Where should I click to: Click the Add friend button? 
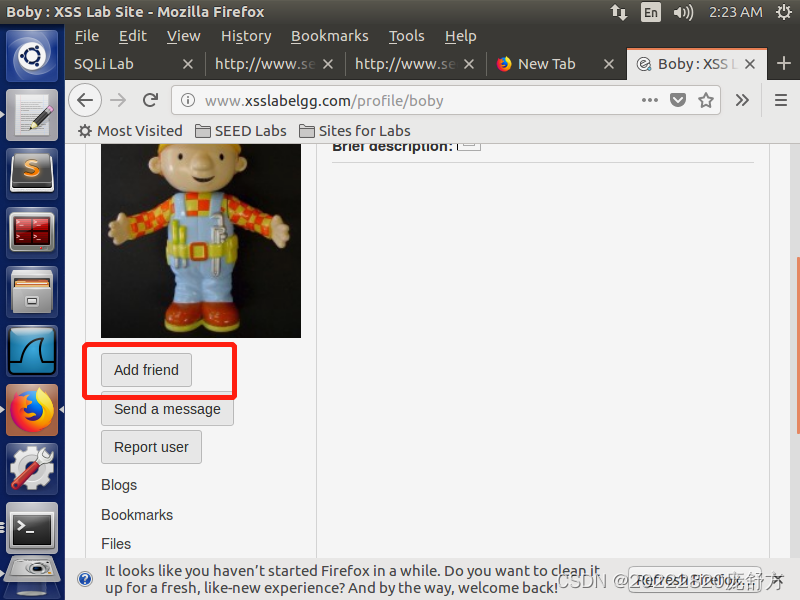click(146, 370)
